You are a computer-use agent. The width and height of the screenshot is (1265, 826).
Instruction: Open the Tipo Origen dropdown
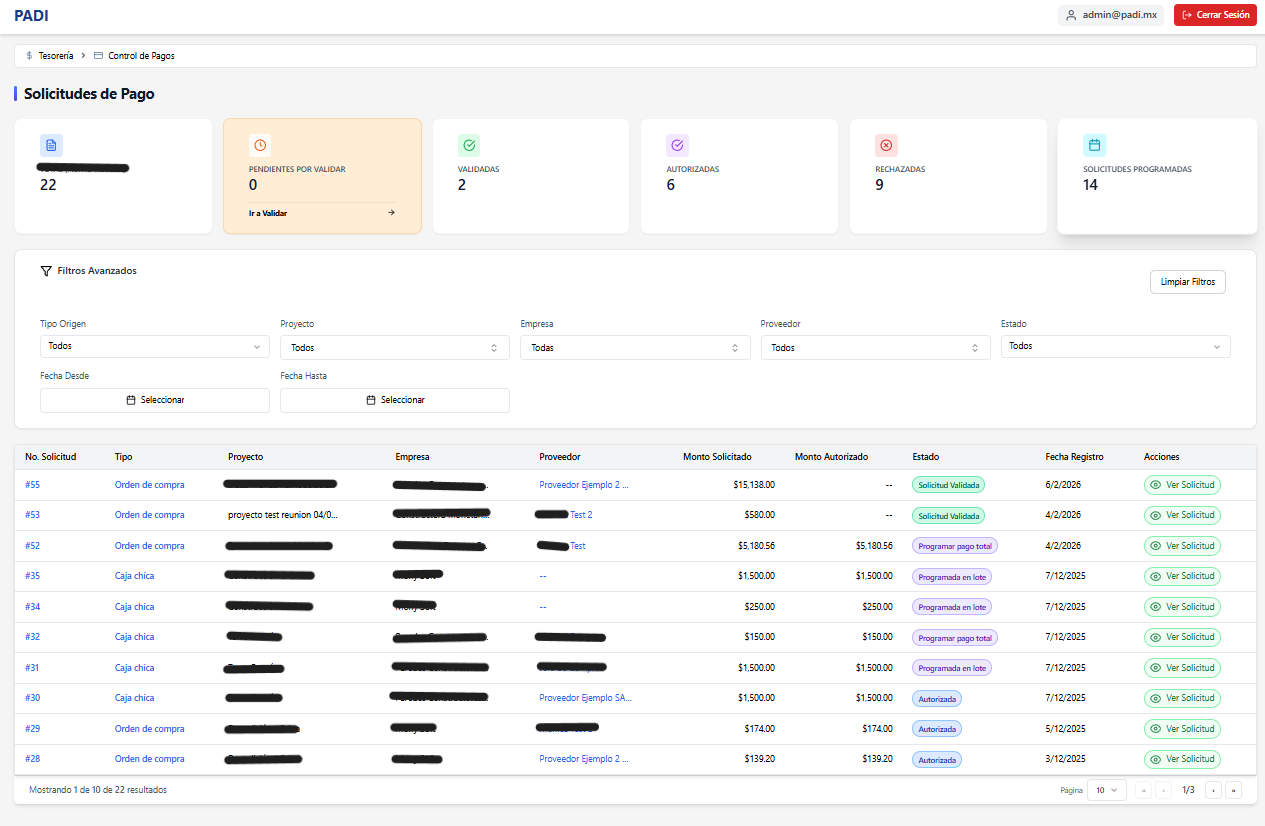click(x=154, y=346)
